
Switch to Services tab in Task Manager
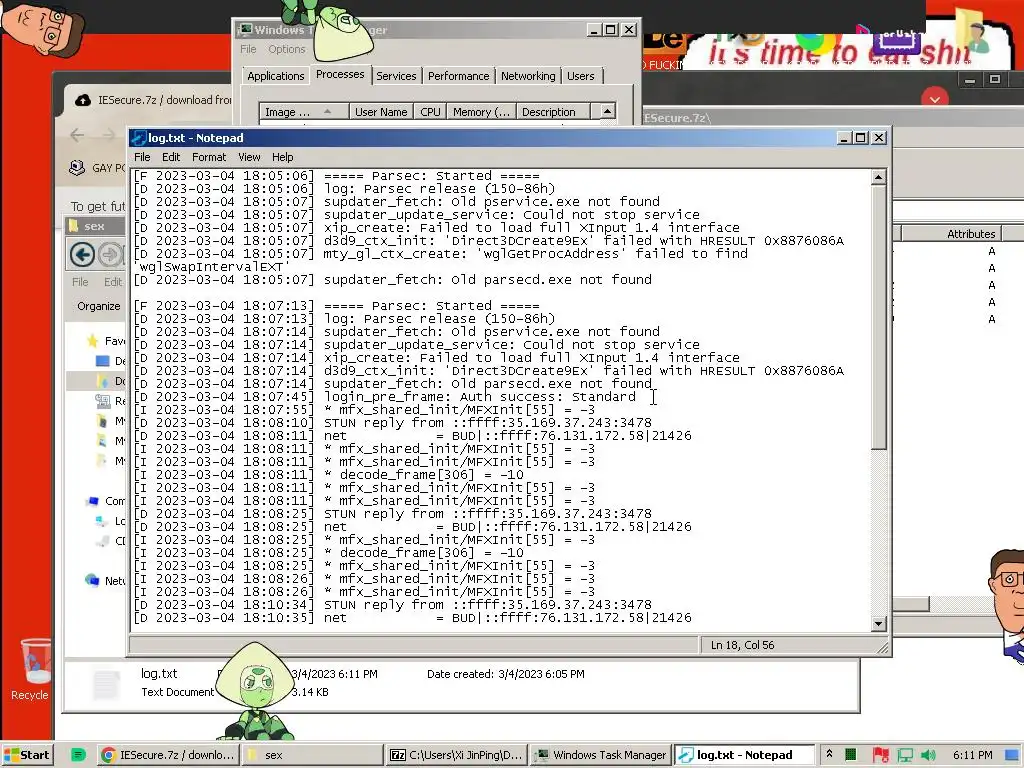pos(396,76)
